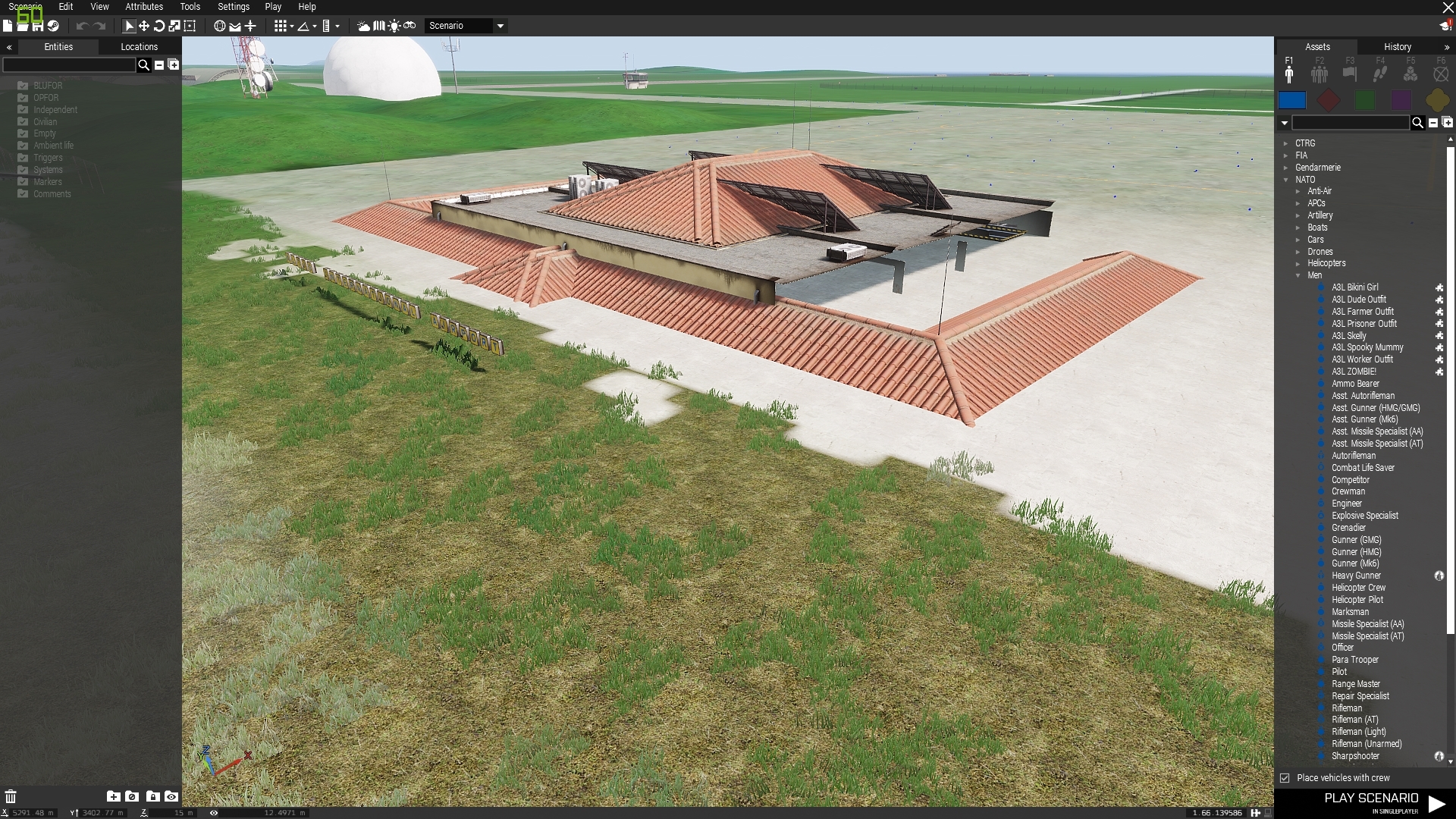The image size is (1456, 819).
Task: Select the Rifleman (AT) unit entry
Action: point(1354,720)
